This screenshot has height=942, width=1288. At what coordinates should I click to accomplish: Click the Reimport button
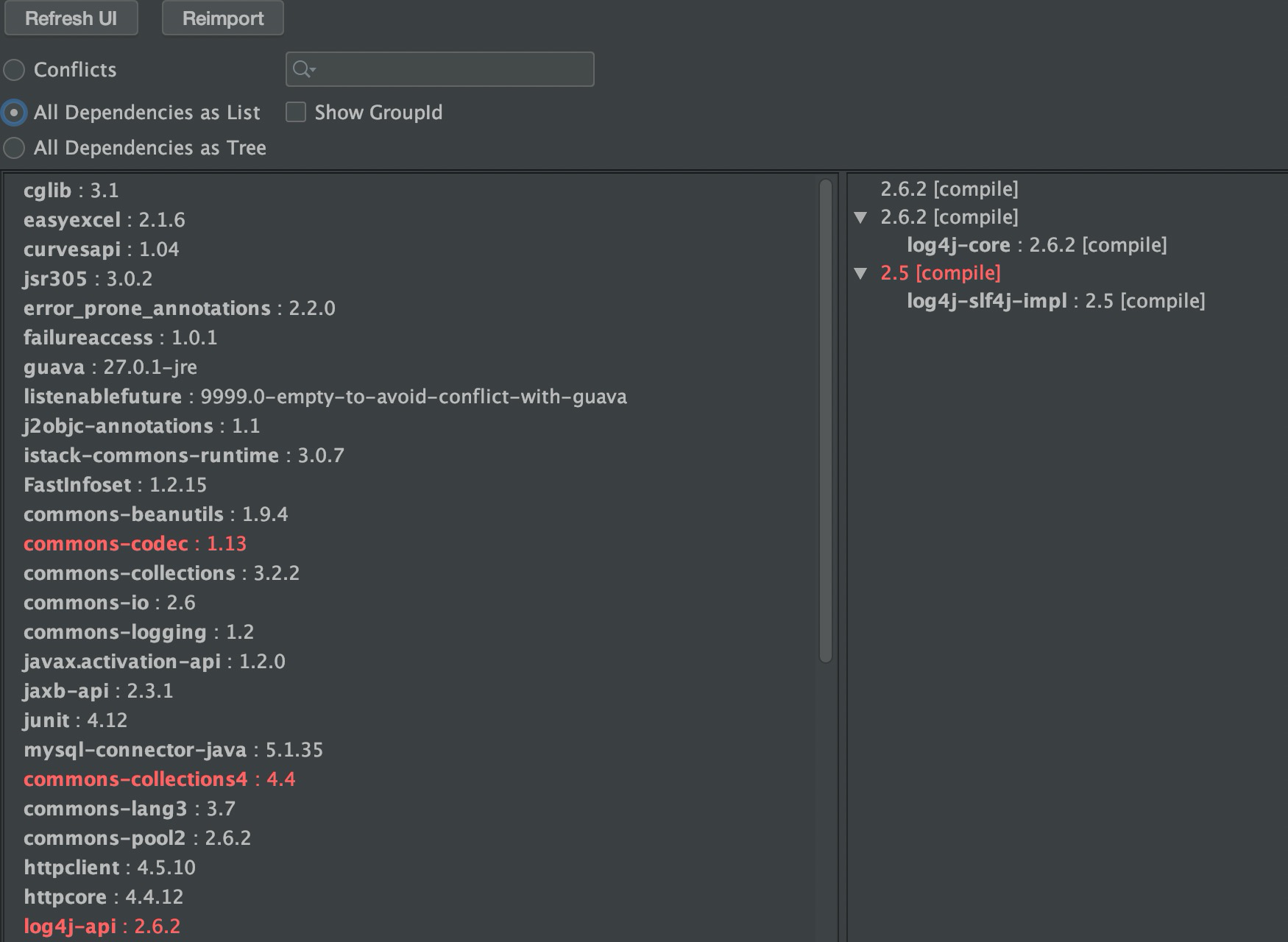click(x=222, y=18)
